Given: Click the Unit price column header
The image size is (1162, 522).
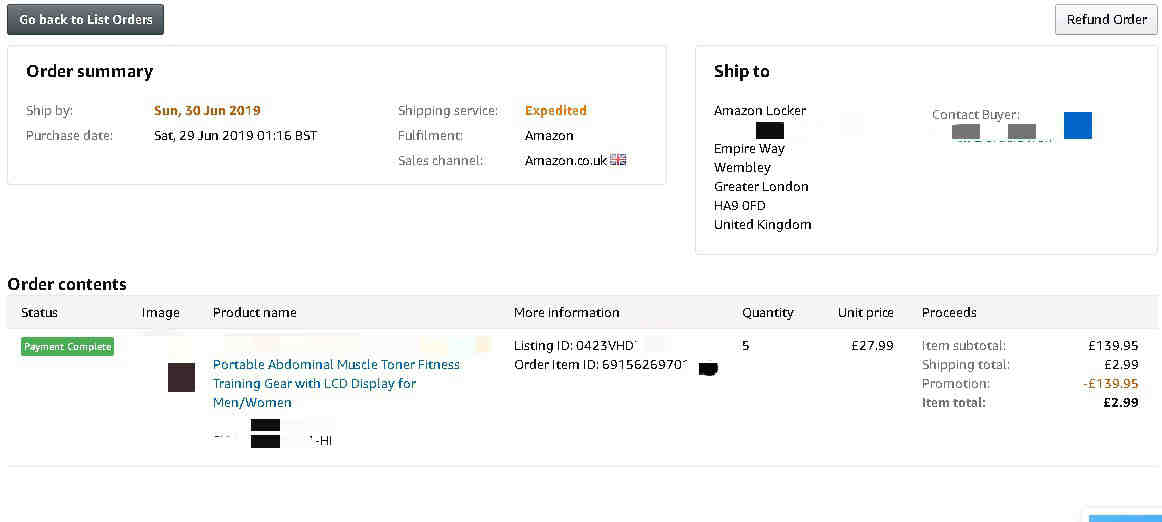Looking at the screenshot, I should [866, 312].
